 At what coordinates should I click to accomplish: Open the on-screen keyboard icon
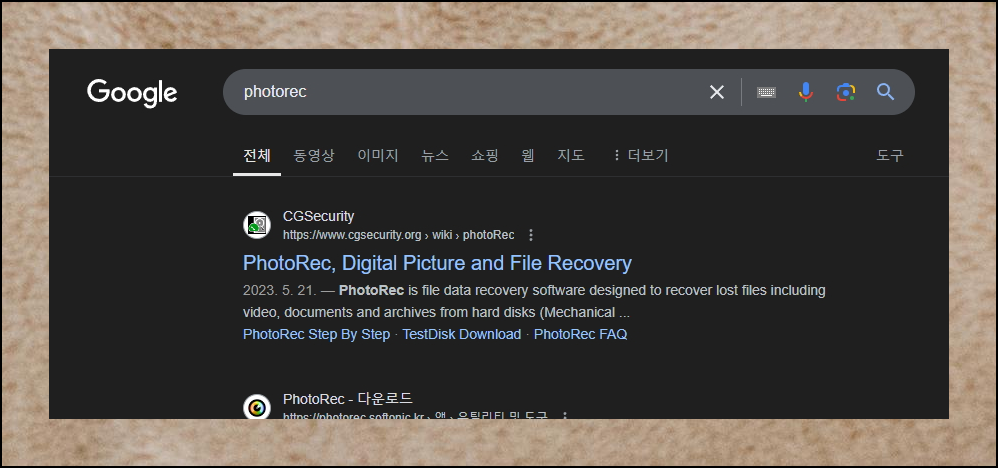(x=766, y=92)
